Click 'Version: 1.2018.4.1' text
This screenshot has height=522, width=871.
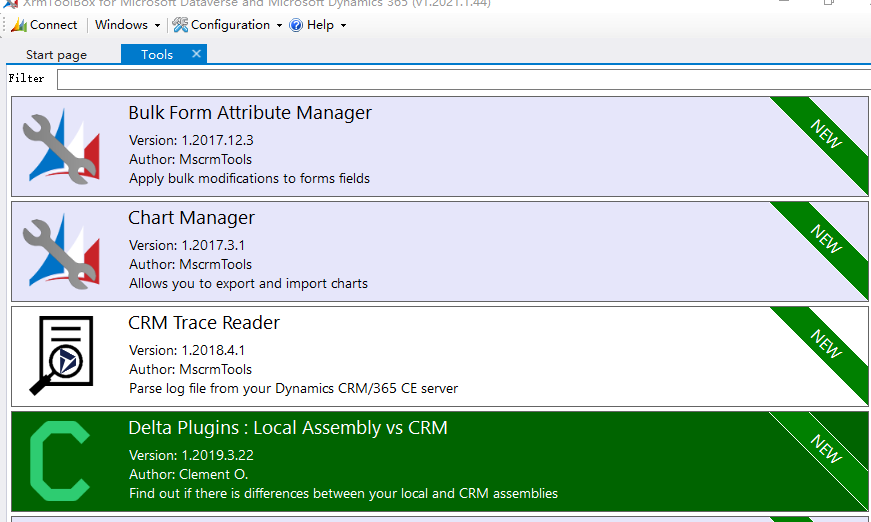click(187, 350)
